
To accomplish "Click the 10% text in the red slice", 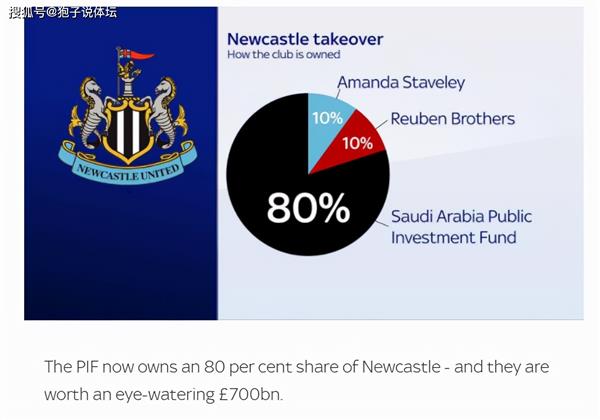I will point(357,143).
